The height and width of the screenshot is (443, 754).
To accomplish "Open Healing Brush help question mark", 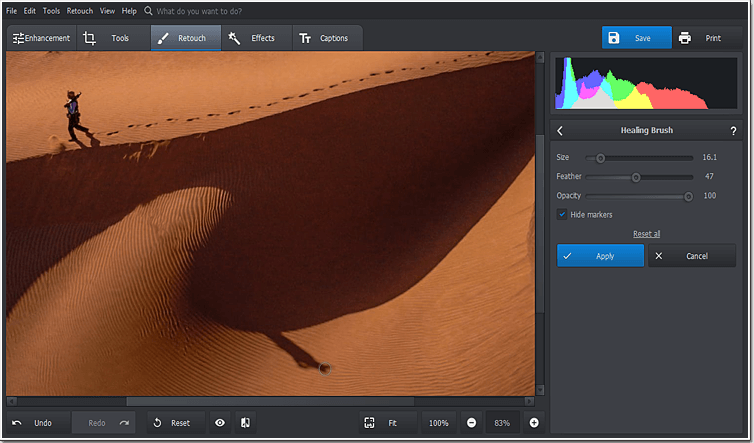I will pos(733,130).
